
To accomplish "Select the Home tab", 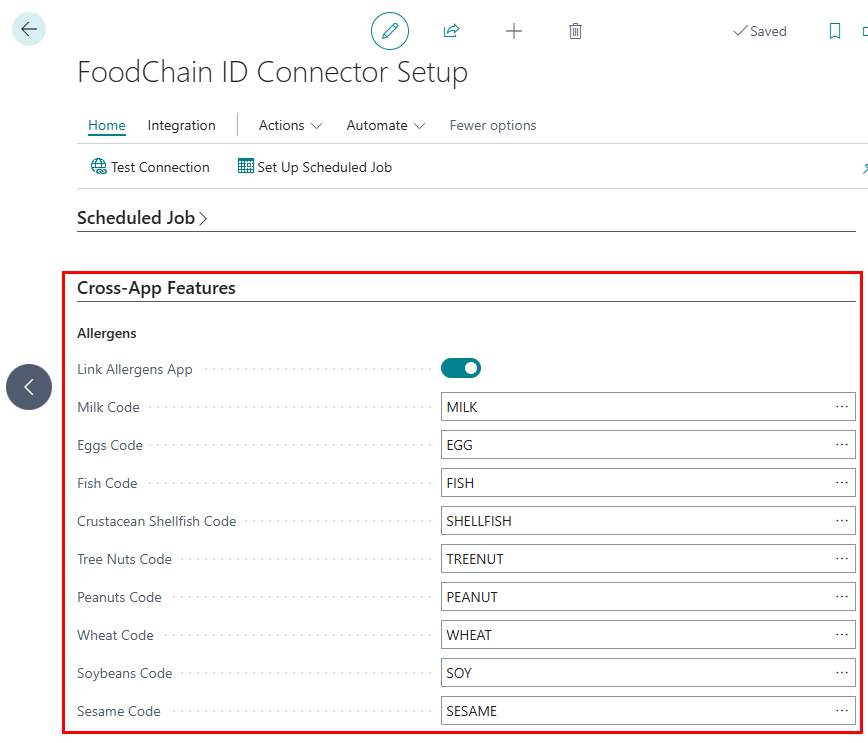I will click(107, 125).
